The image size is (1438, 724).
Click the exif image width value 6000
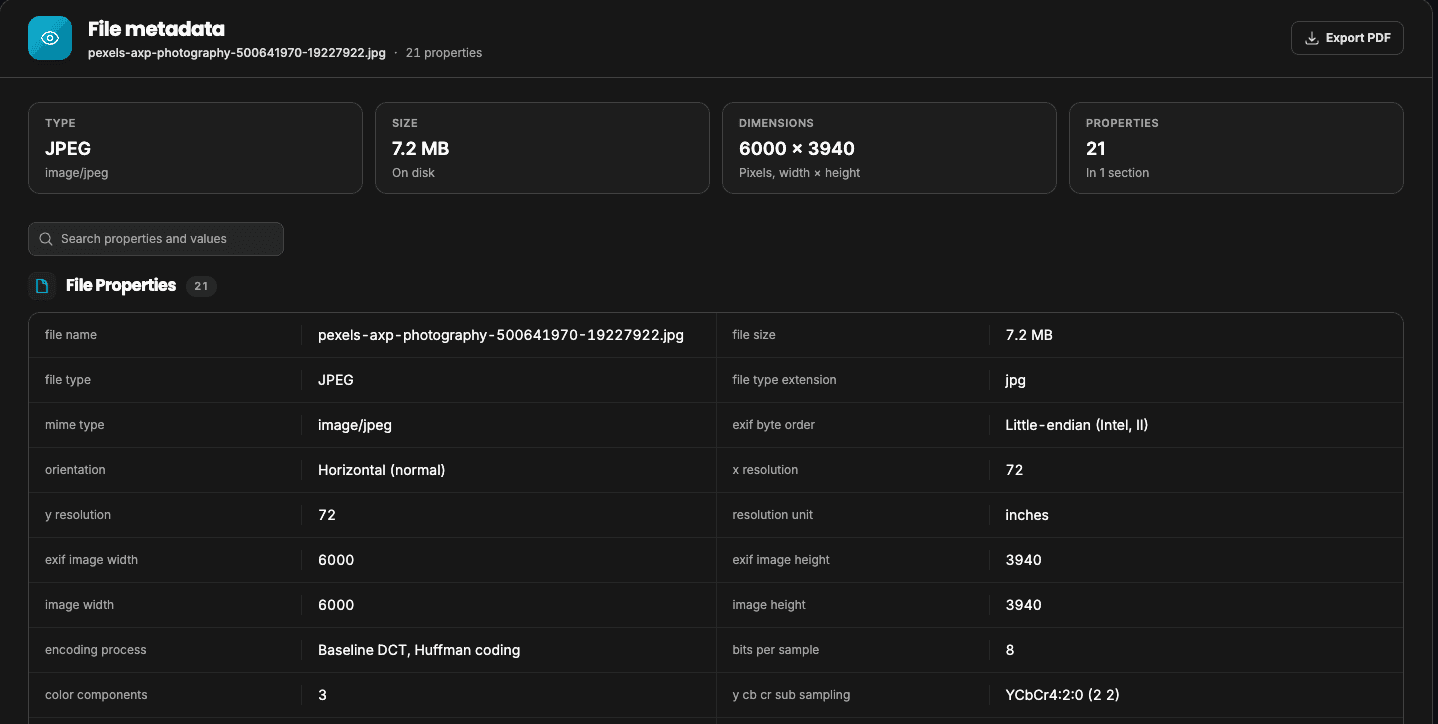[336, 560]
